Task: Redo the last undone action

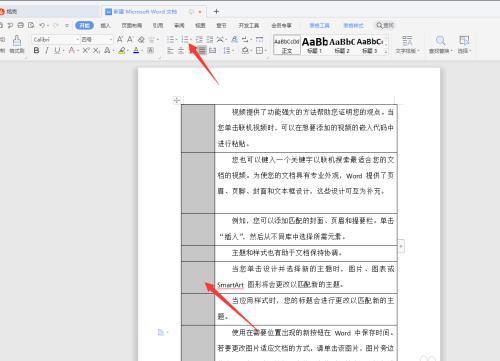Action: click(x=56, y=25)
